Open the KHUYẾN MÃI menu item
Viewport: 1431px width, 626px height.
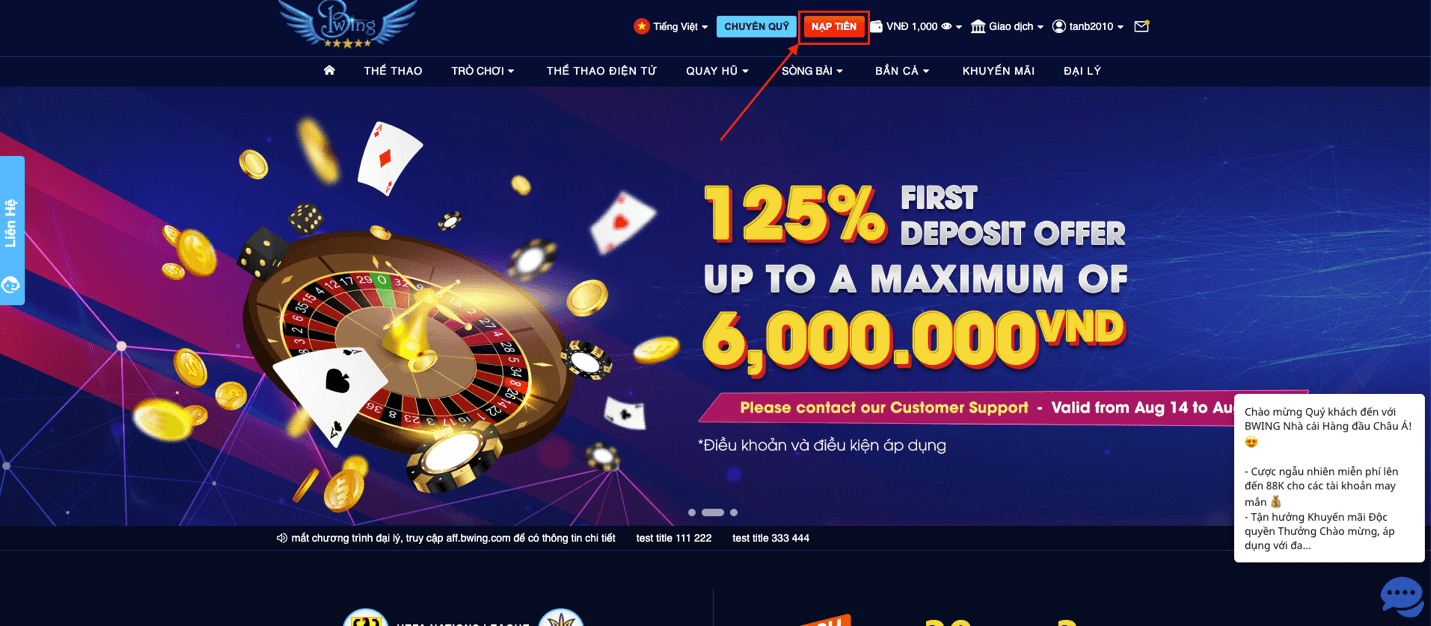pyautogui.click(x=998, y=71)
